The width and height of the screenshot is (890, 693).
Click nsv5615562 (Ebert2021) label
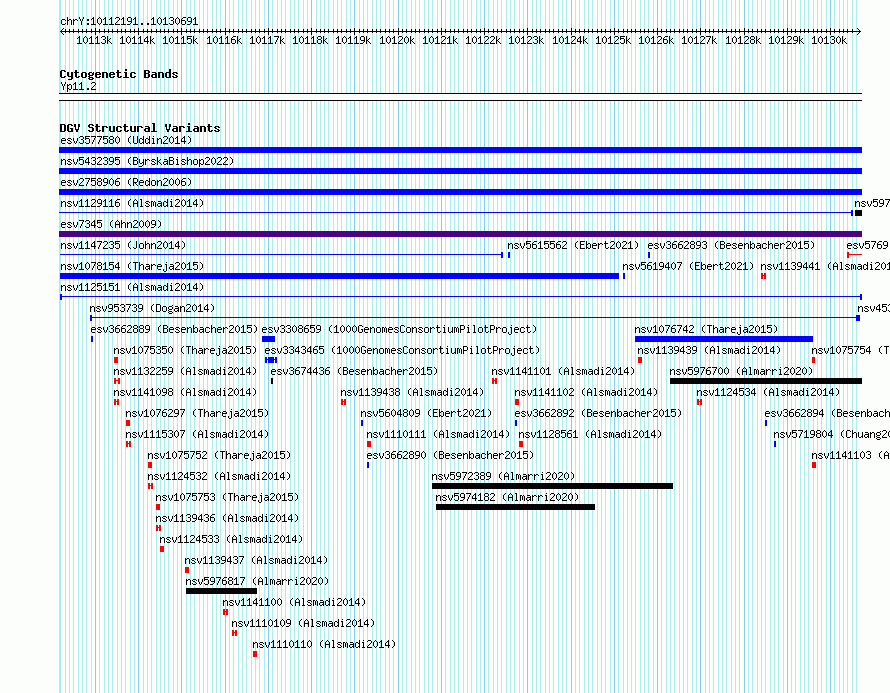point(573,245)
